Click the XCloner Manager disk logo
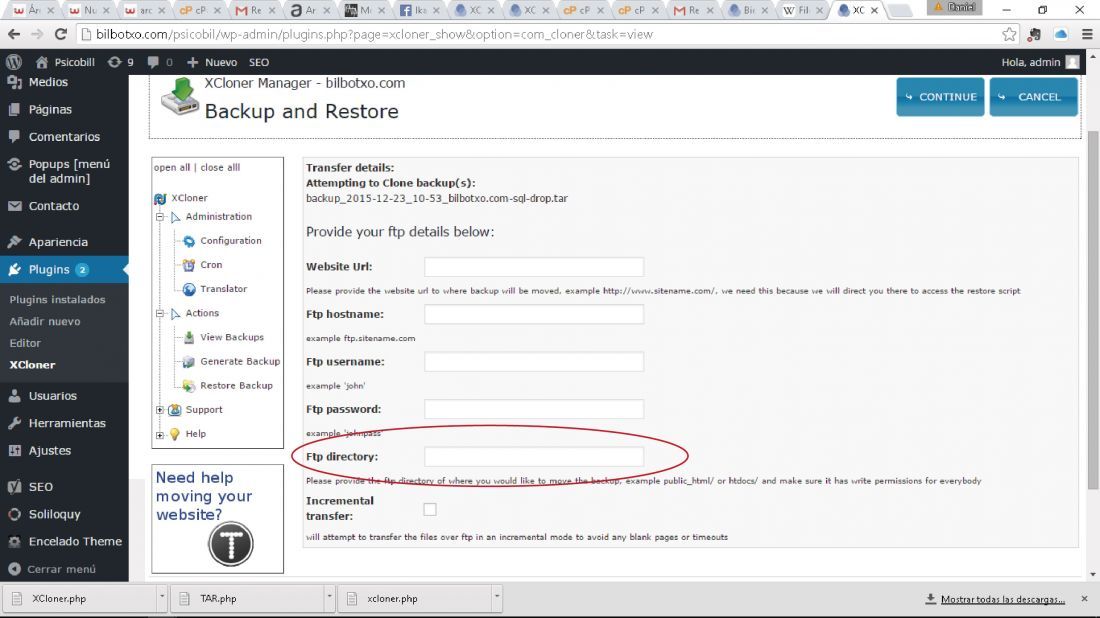The width and height of the screenshot is (1100, 618). pos(180,97)
